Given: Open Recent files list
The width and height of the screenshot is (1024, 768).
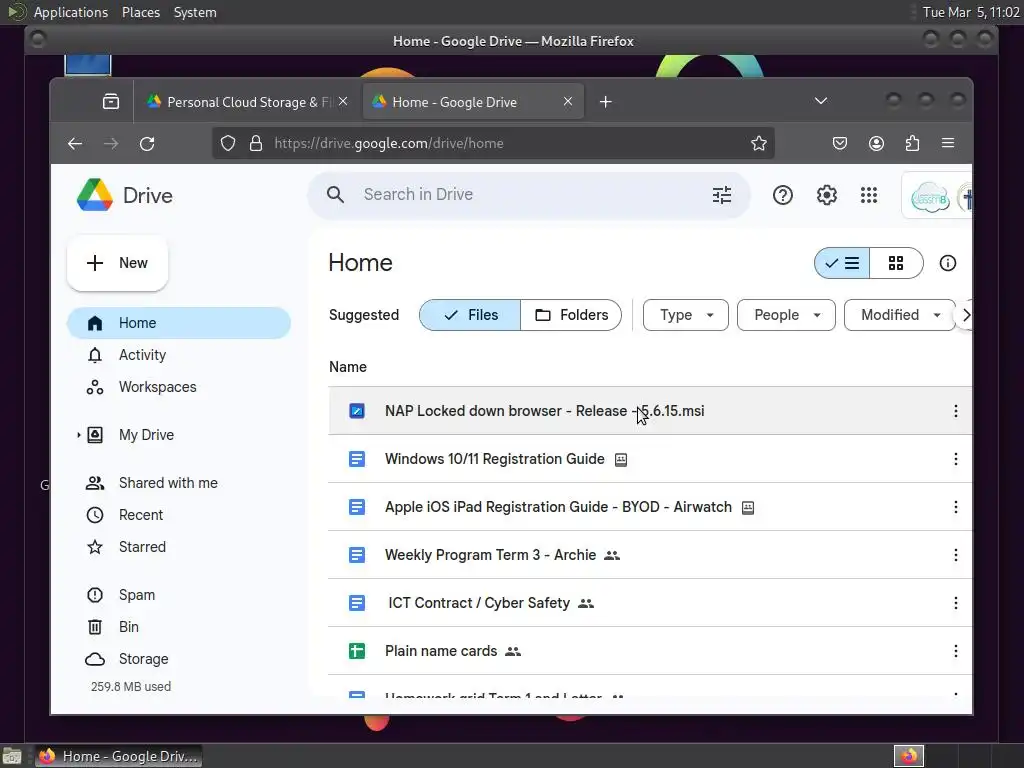Looking at the screenshot, I should (x=179, y=515).
